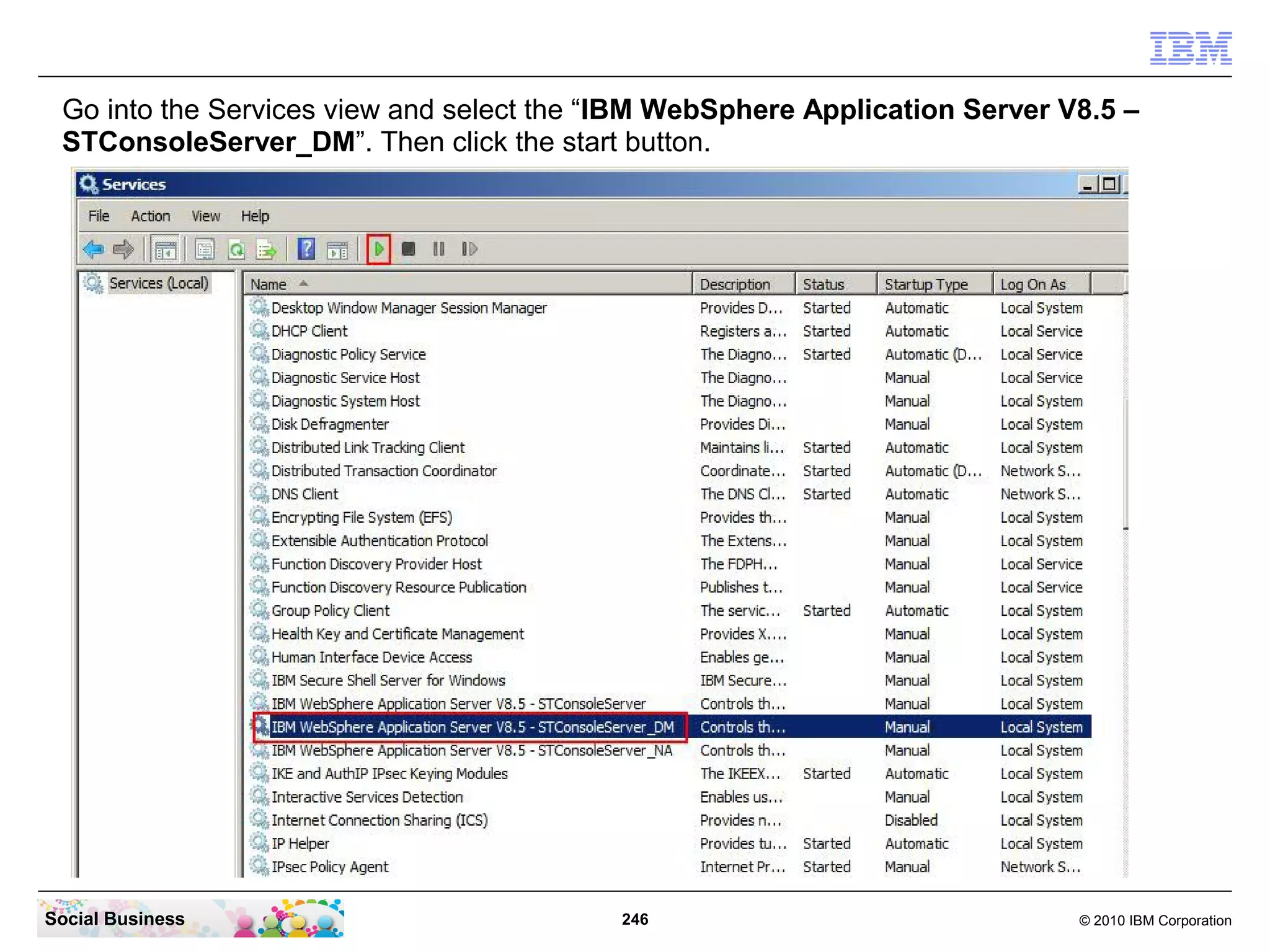Click gear icon beside Group Policy Client
The image size is (1270, 952).
click(259, 610)
